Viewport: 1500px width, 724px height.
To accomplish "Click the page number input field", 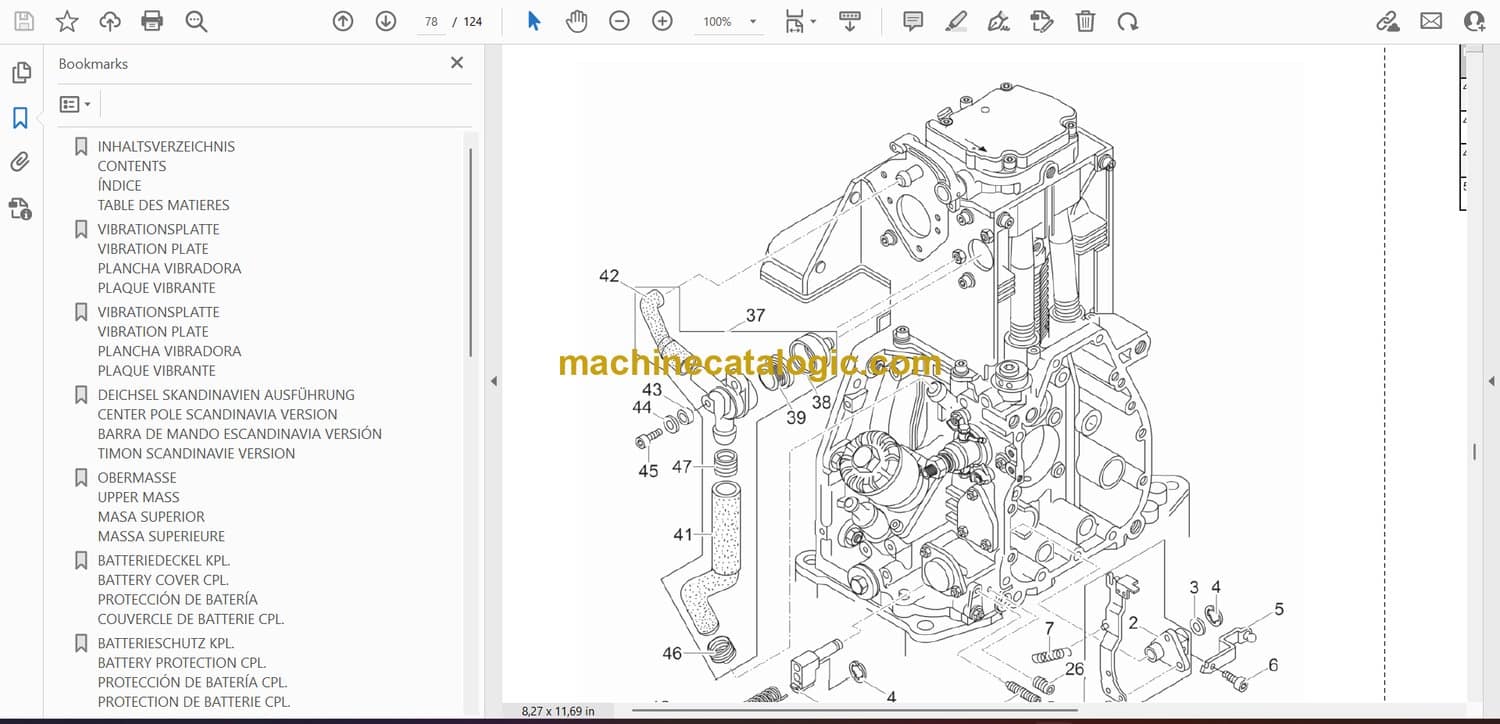I will point(431,21).
